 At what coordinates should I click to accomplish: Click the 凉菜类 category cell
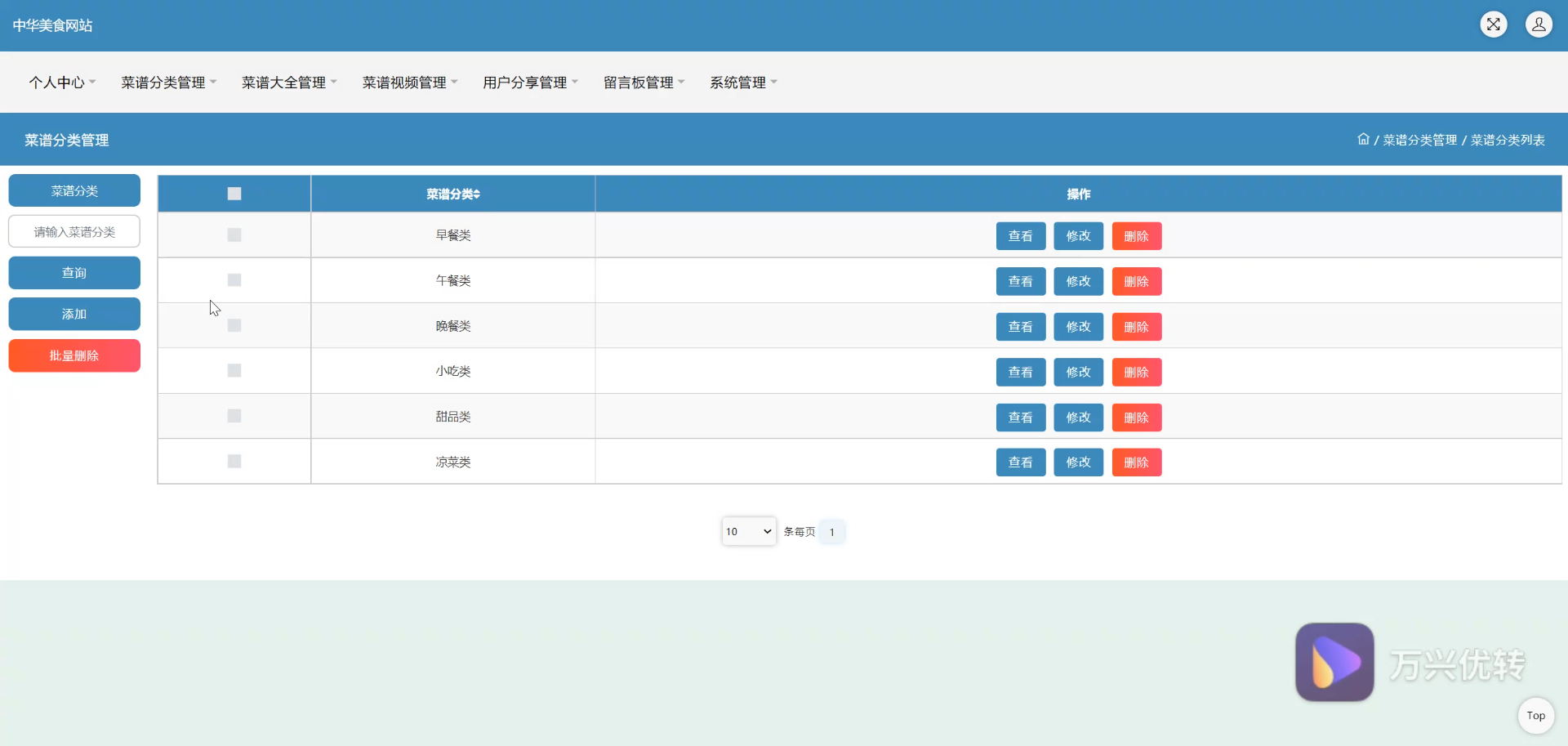[x=453, y=462]
